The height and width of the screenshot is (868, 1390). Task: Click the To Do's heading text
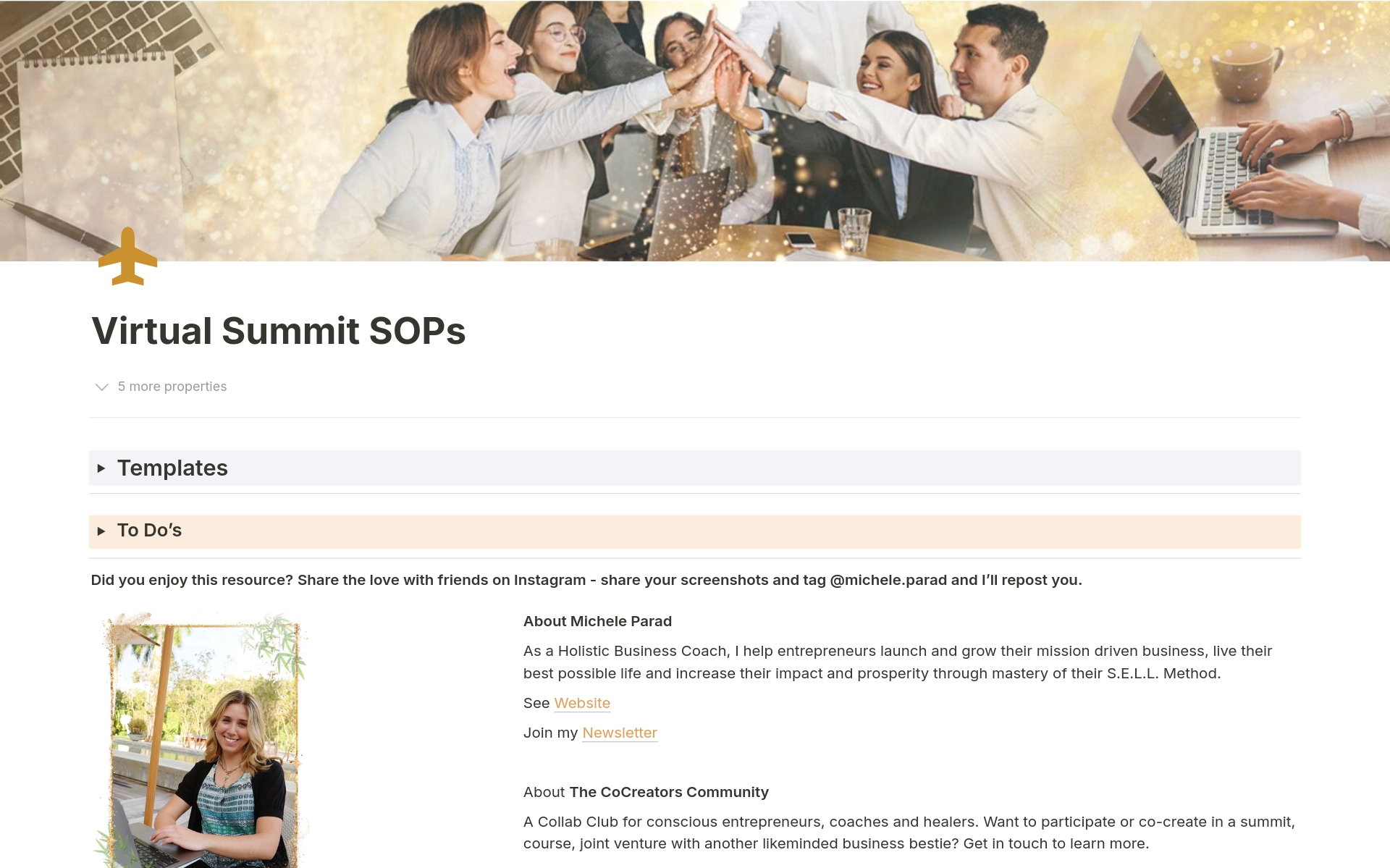tap(150, 531)
